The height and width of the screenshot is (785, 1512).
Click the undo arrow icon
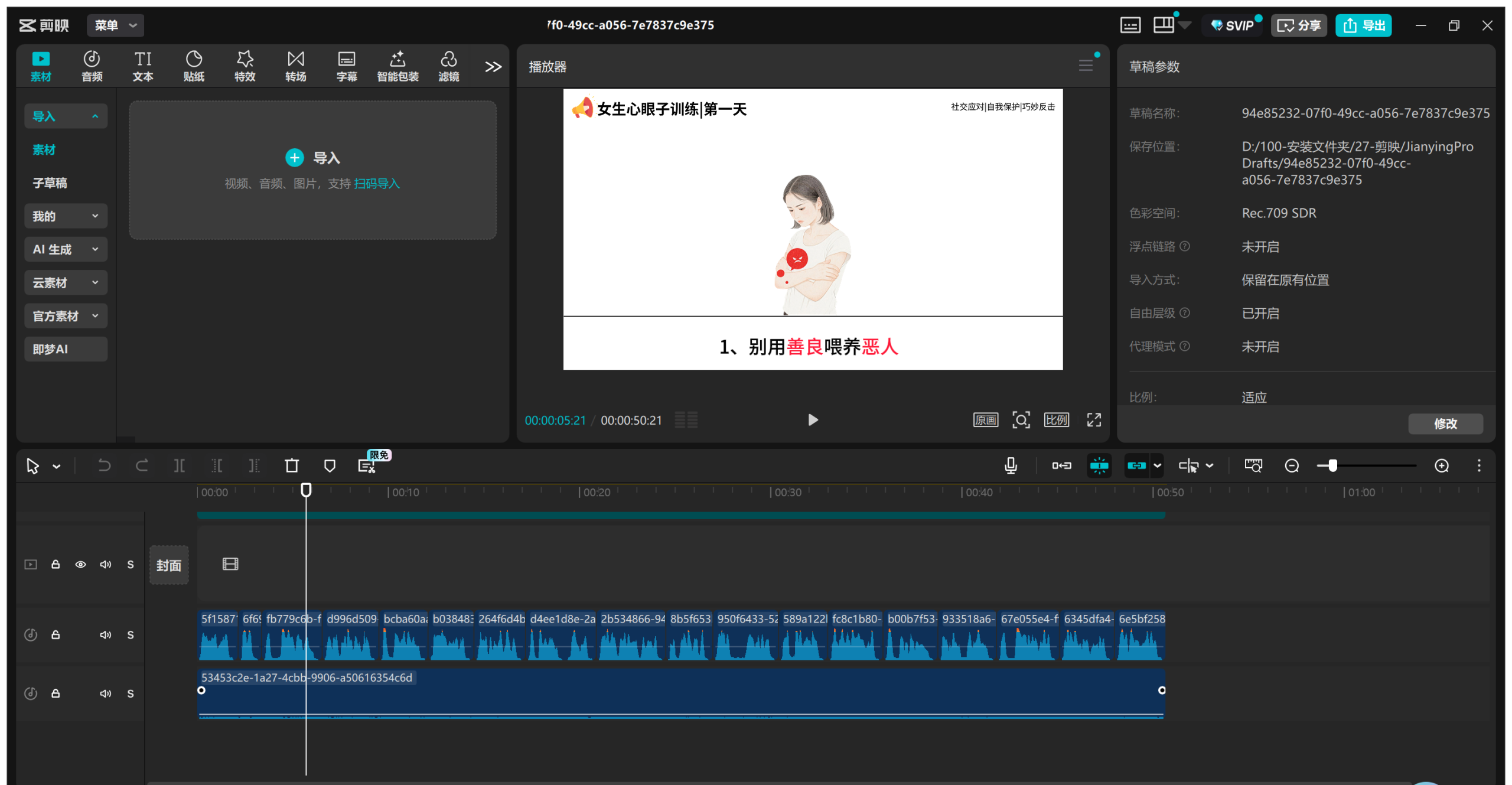pos(104,466)
